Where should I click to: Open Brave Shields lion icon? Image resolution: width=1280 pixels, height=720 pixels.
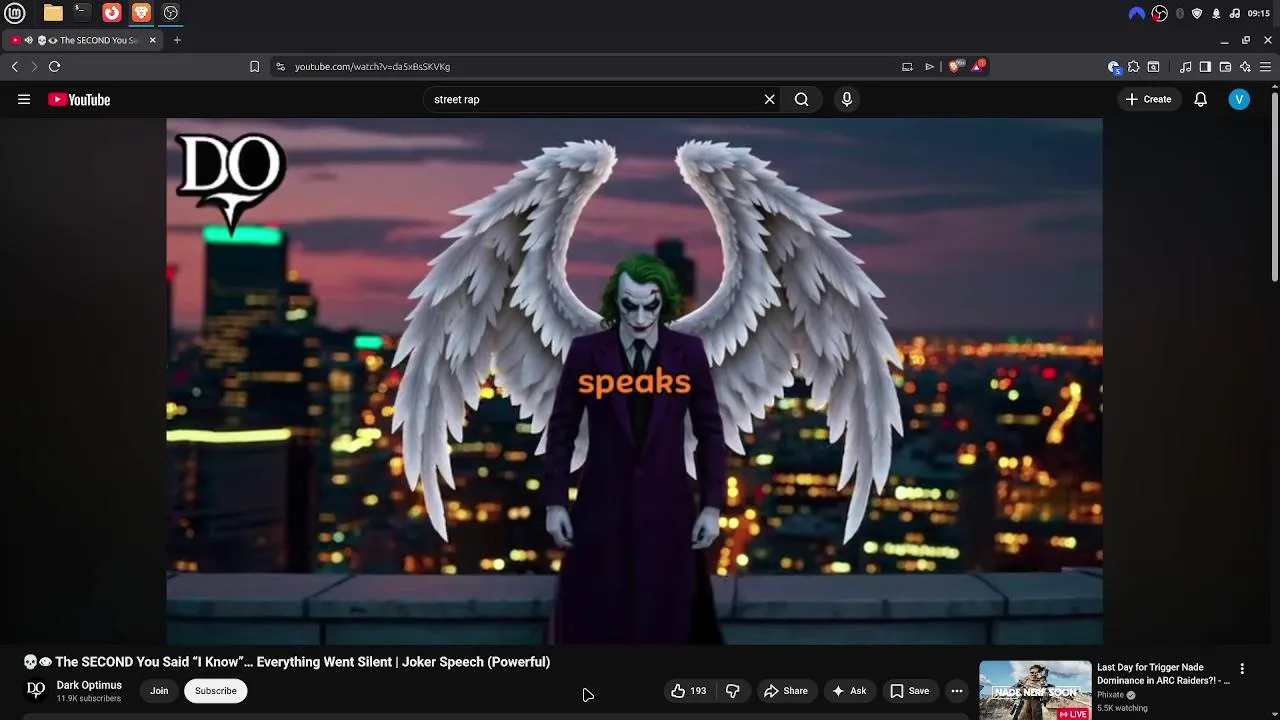point(954,66)
